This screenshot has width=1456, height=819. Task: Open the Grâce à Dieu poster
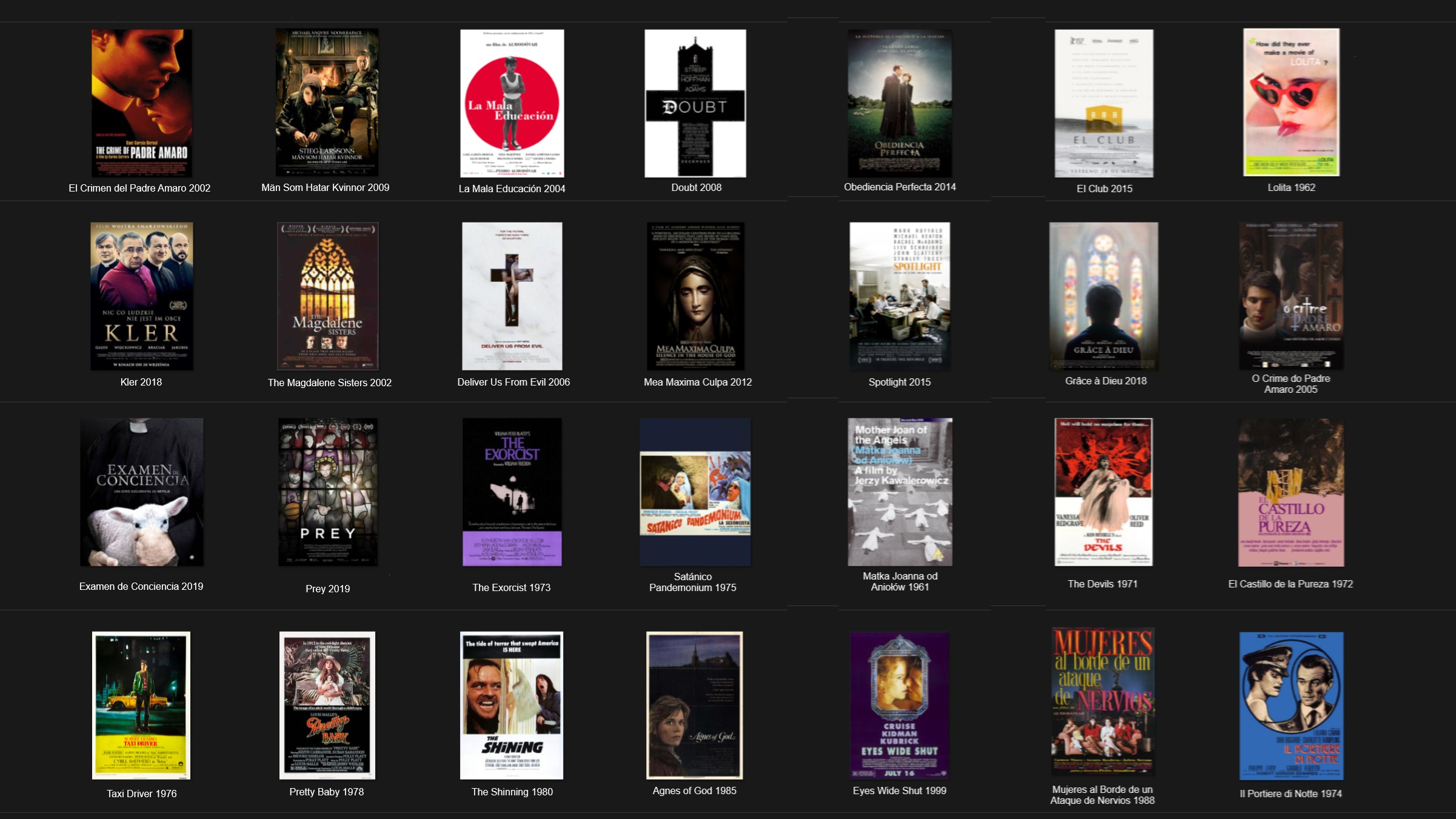pyautogui.click(x=1104, y=296)
